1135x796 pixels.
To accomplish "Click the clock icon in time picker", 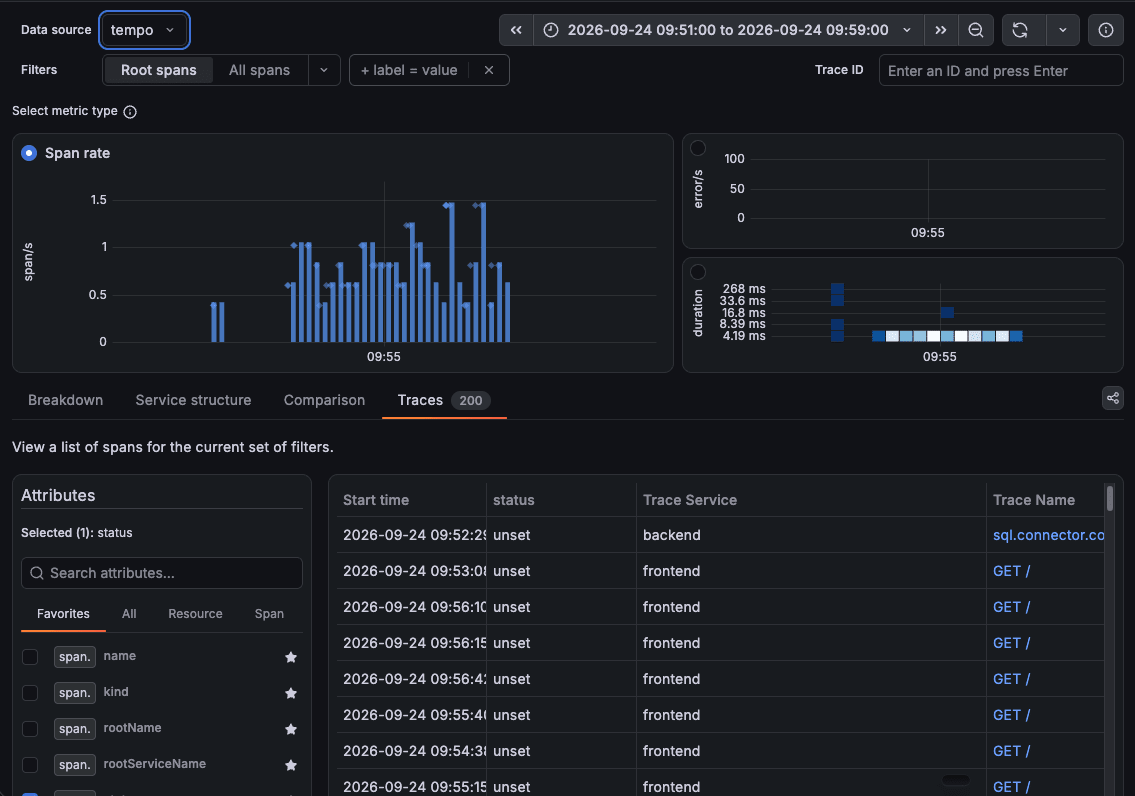I will coord(551,30).
